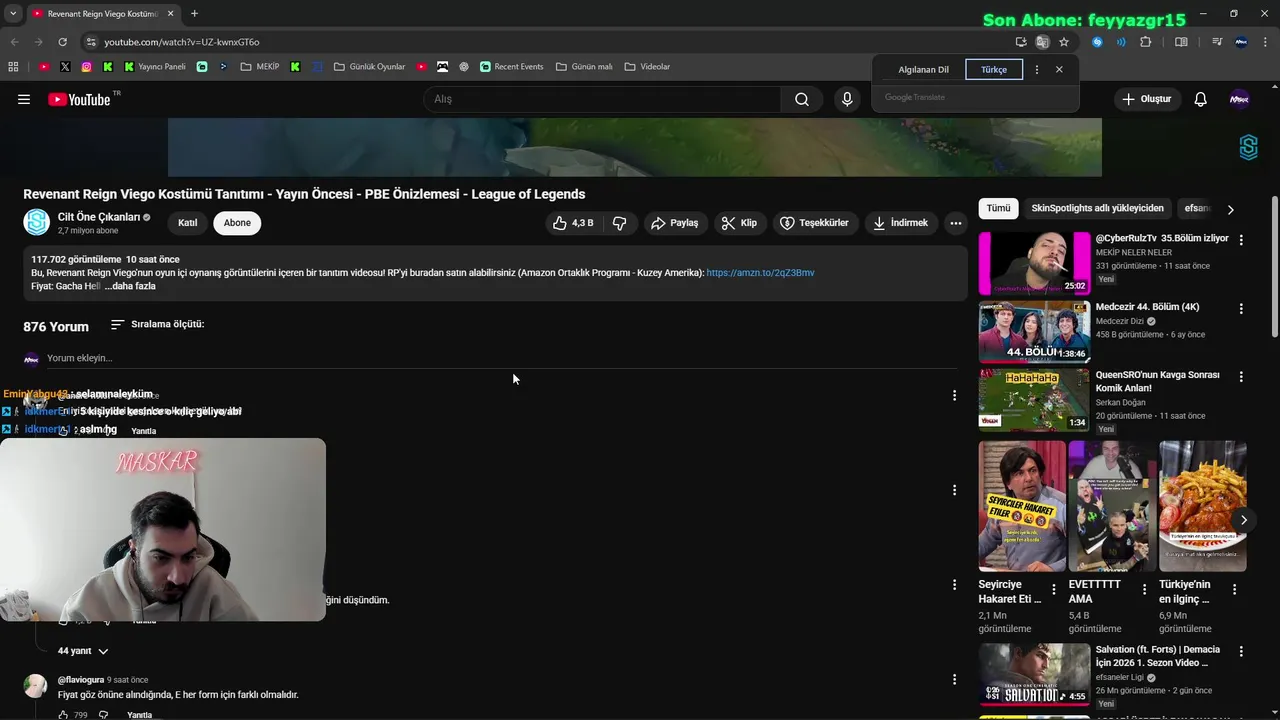The width and height of the screenshot is (1280, 720).
Task: Open Sıralama ölçütü sort menu
Action: (x=157, y=325)
